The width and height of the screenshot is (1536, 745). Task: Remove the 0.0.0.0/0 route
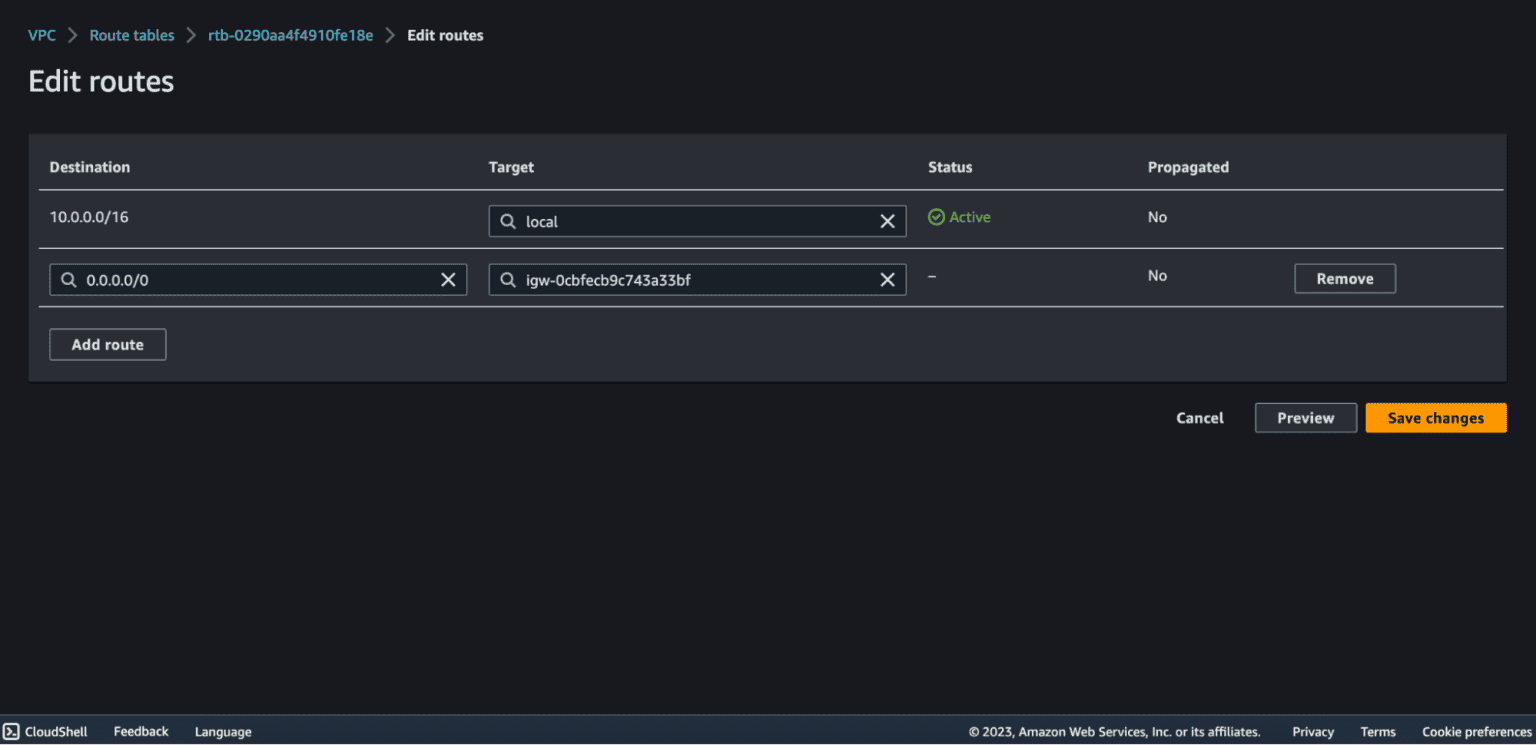coord(1344,279)
